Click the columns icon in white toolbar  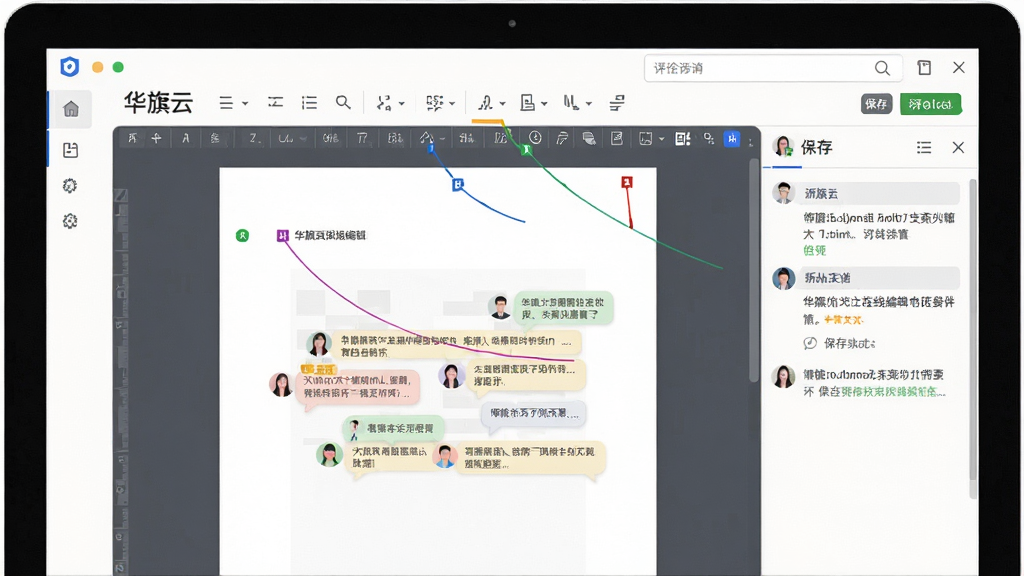pos(571,103)
